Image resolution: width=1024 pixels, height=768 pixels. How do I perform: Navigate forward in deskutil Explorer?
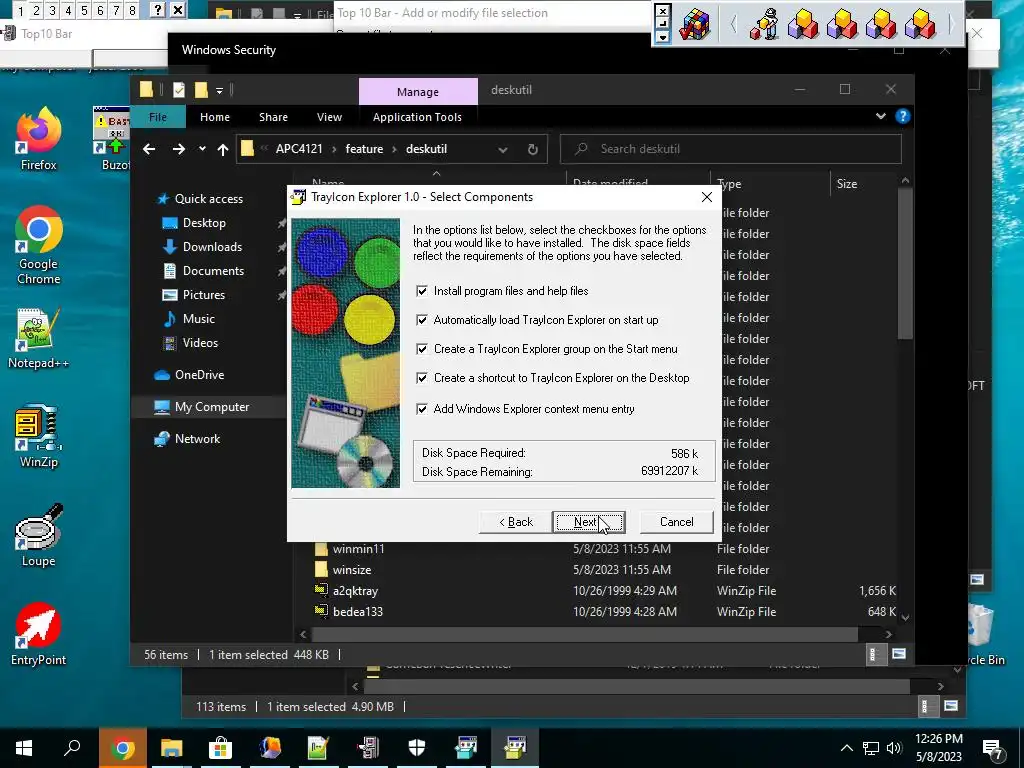[178, 150]
